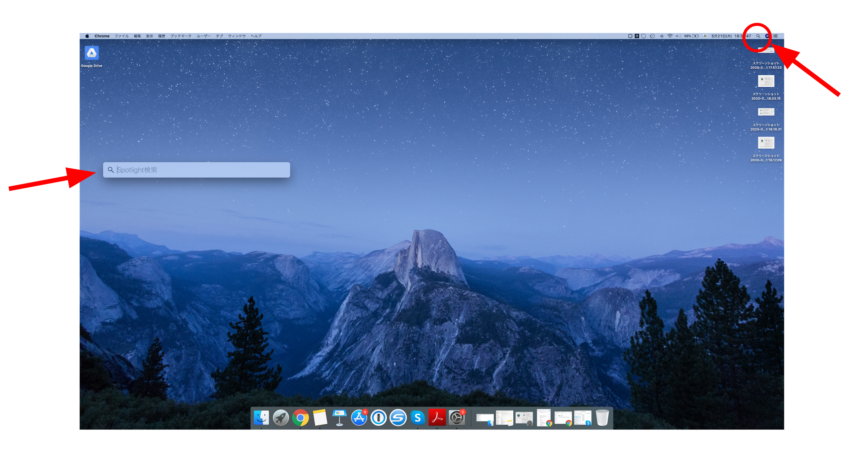The image size is (850, 452).
Task: Open the Wi-Fi status menu
Action: click(670, 36)
